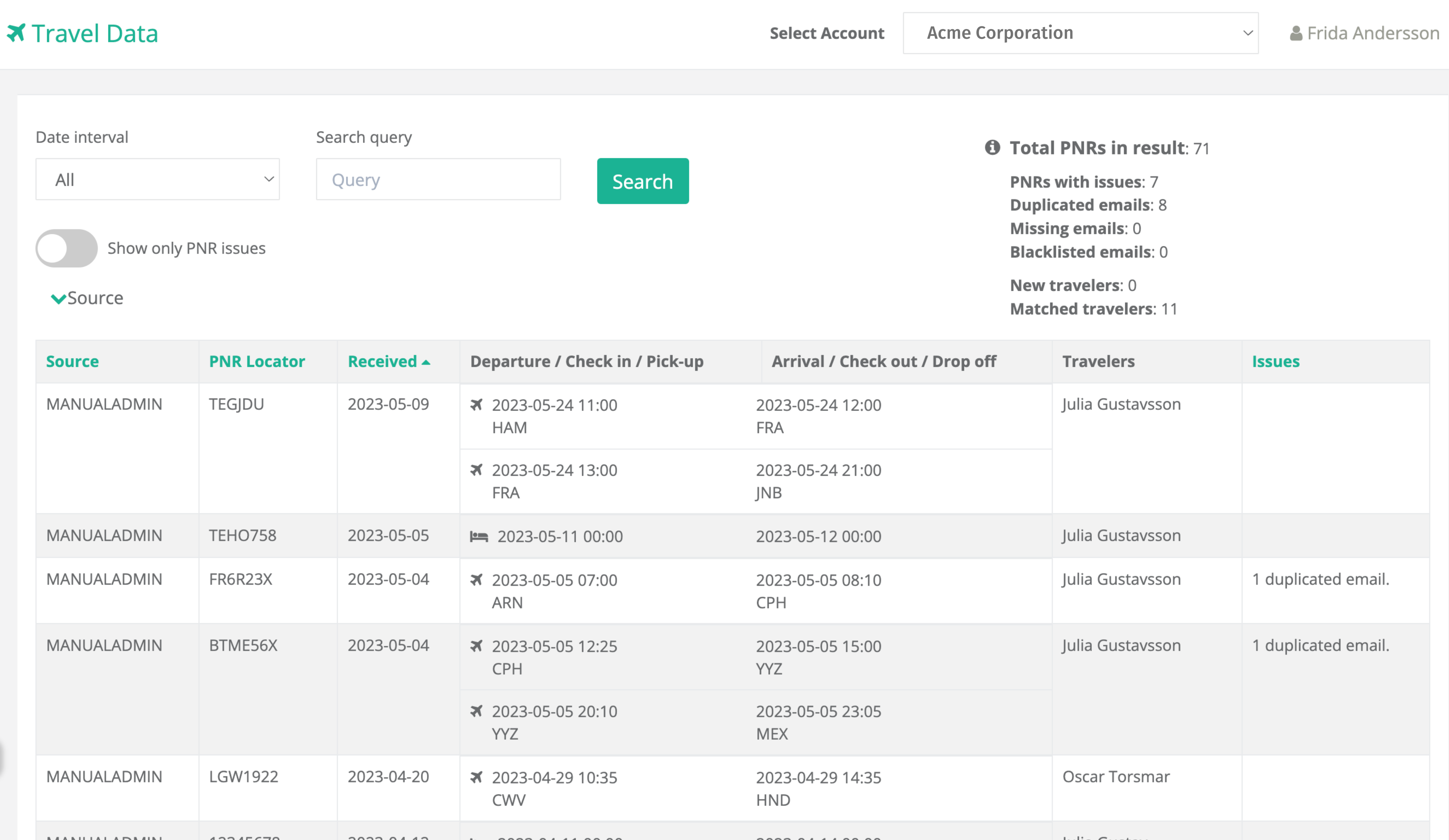Focus the Search query input field
The height and width of the screenshot is (840, 1449).
pyautogui.click(x=438, y=180)
